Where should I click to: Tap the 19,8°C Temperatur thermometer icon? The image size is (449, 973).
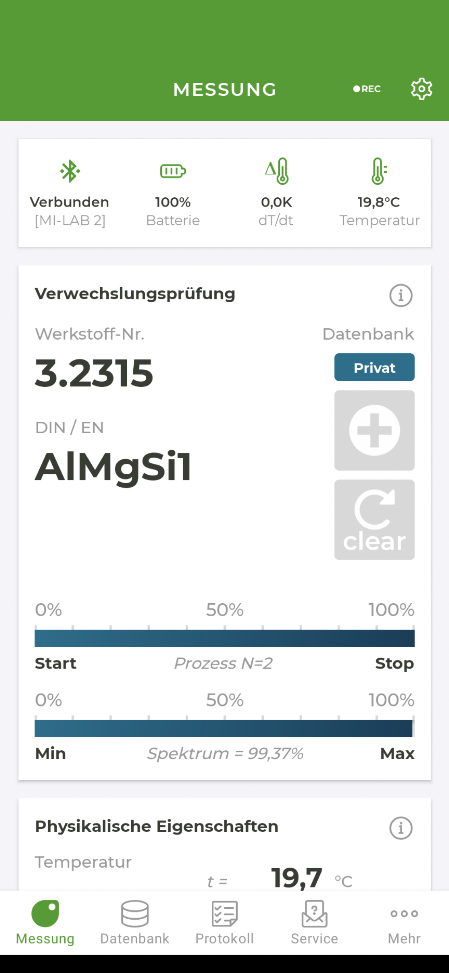point(380,171)
